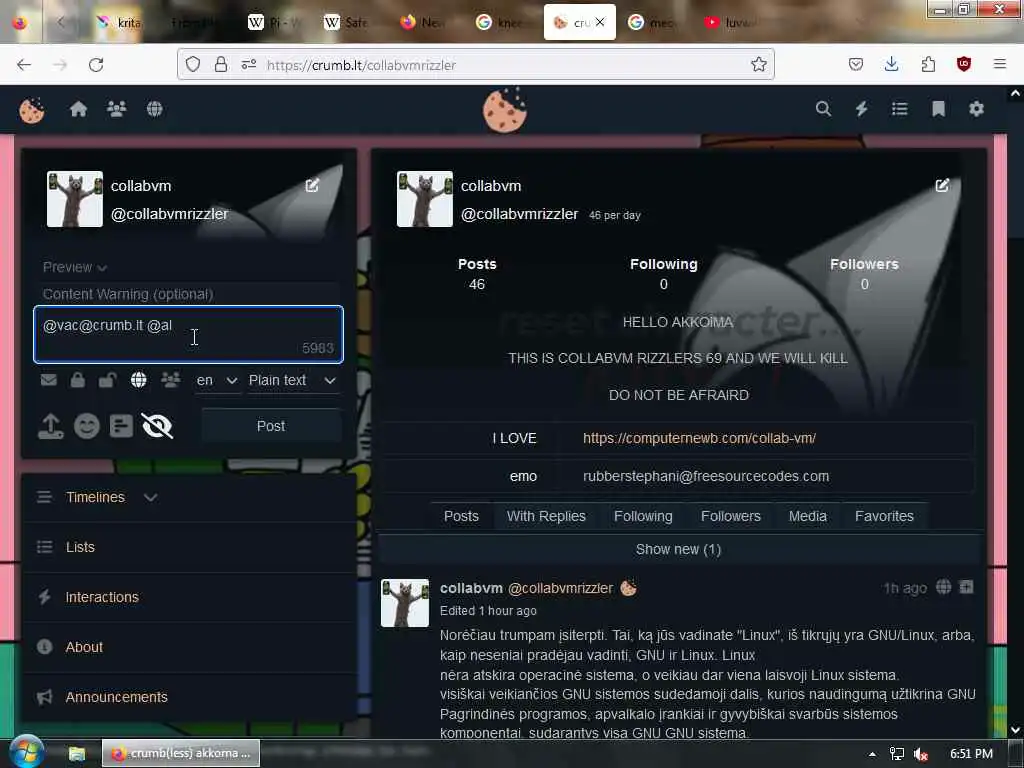Go to the home timeline icon
The height and width of the screenshot is (768, 1024).
[78, 109]
